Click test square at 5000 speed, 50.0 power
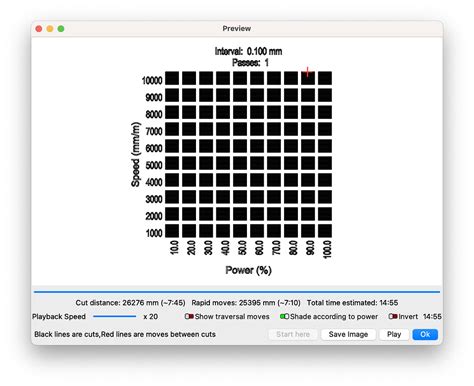 (240, 163)
